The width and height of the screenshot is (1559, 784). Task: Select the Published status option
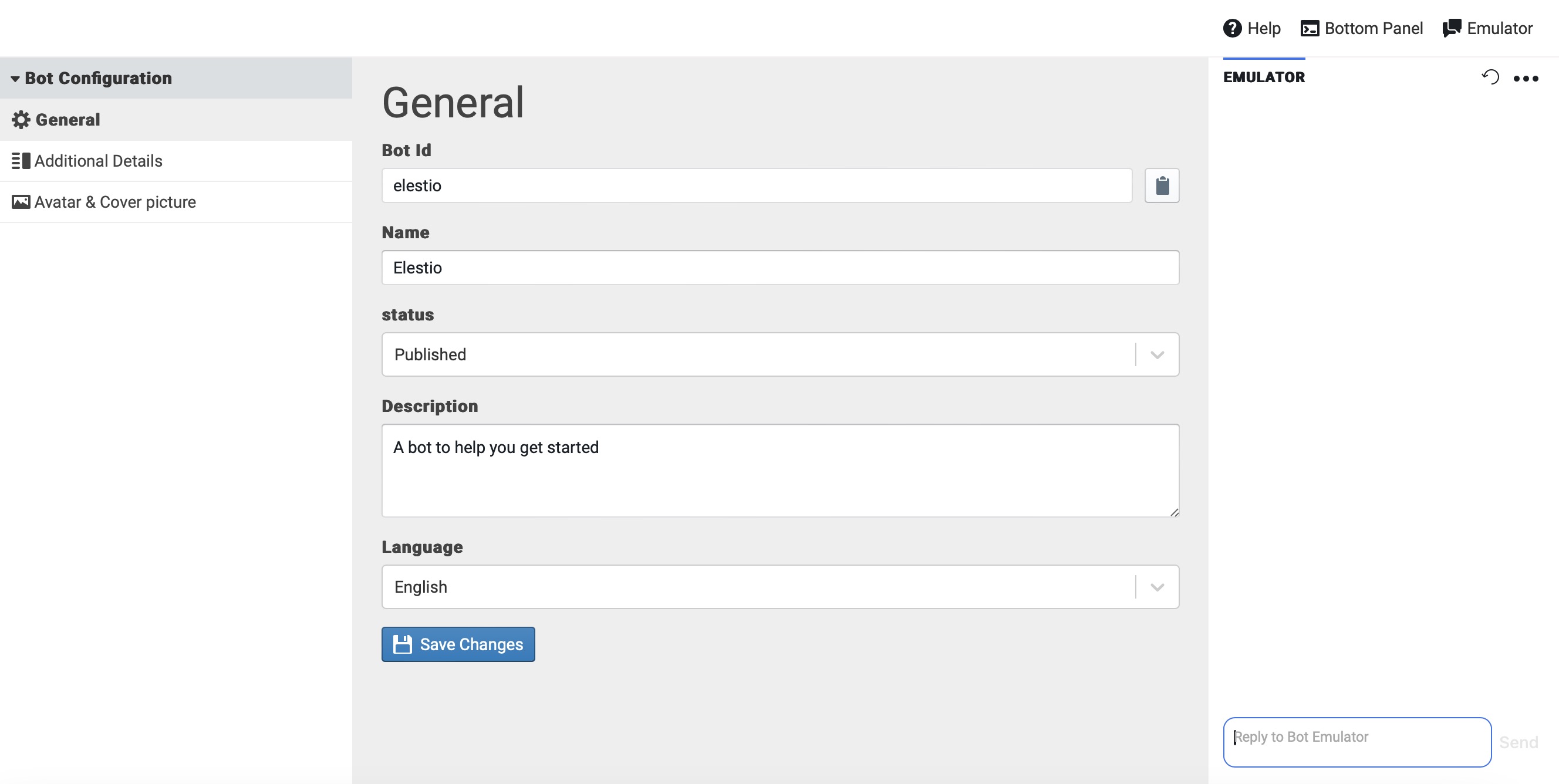(x=781, y=354)
